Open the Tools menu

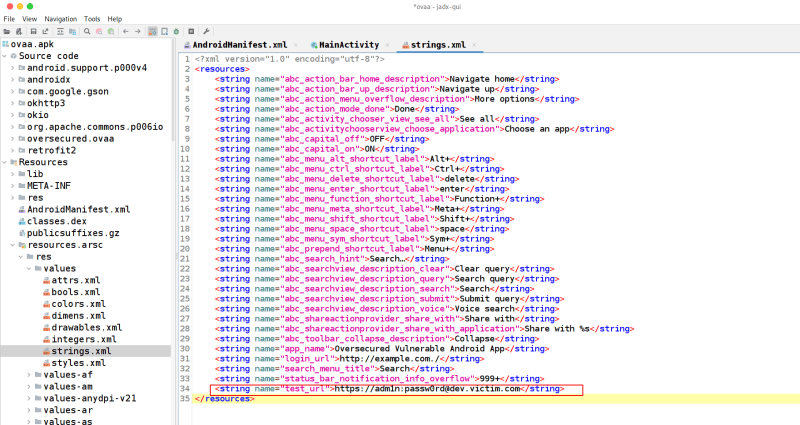92,19
